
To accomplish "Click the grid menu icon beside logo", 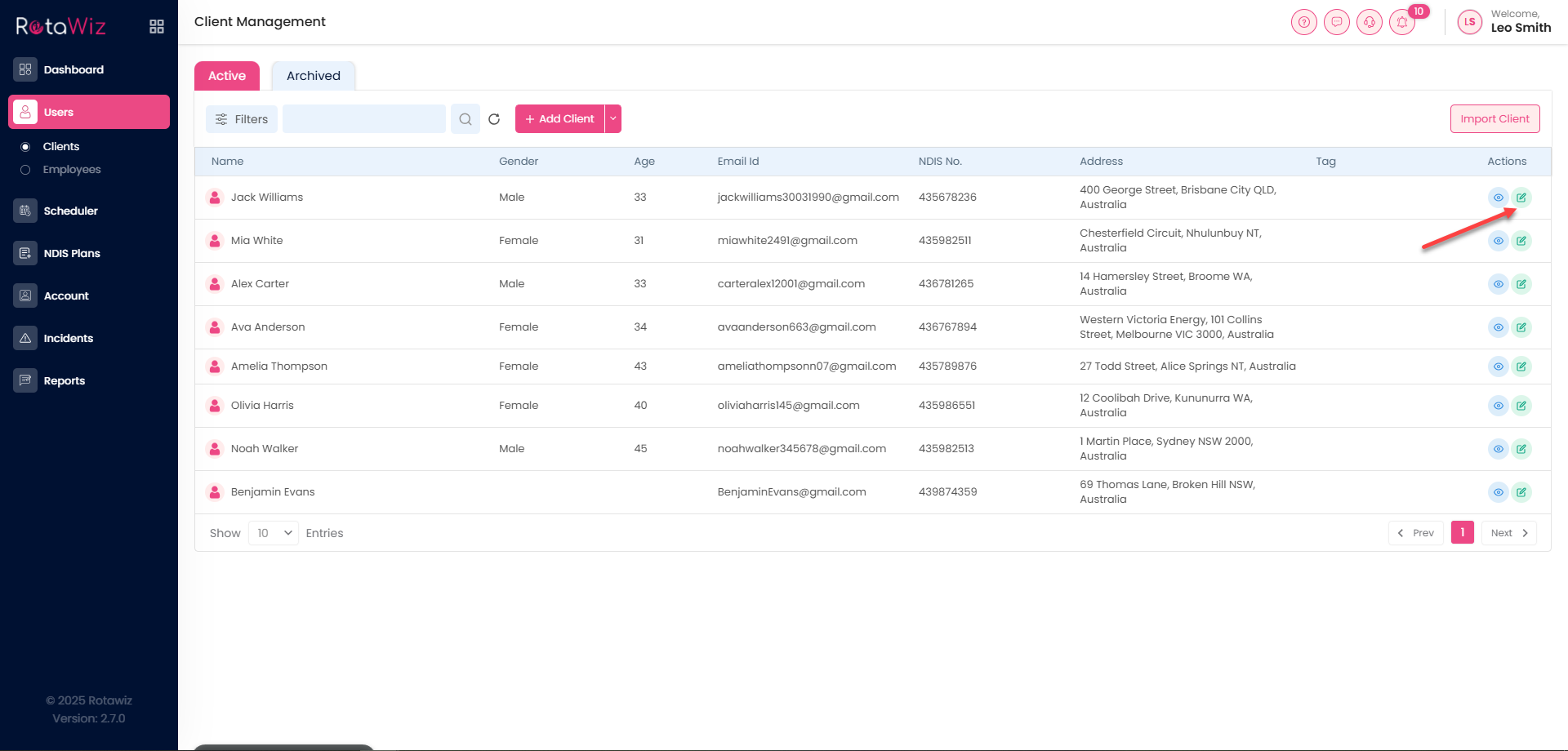I will [157, 27].
